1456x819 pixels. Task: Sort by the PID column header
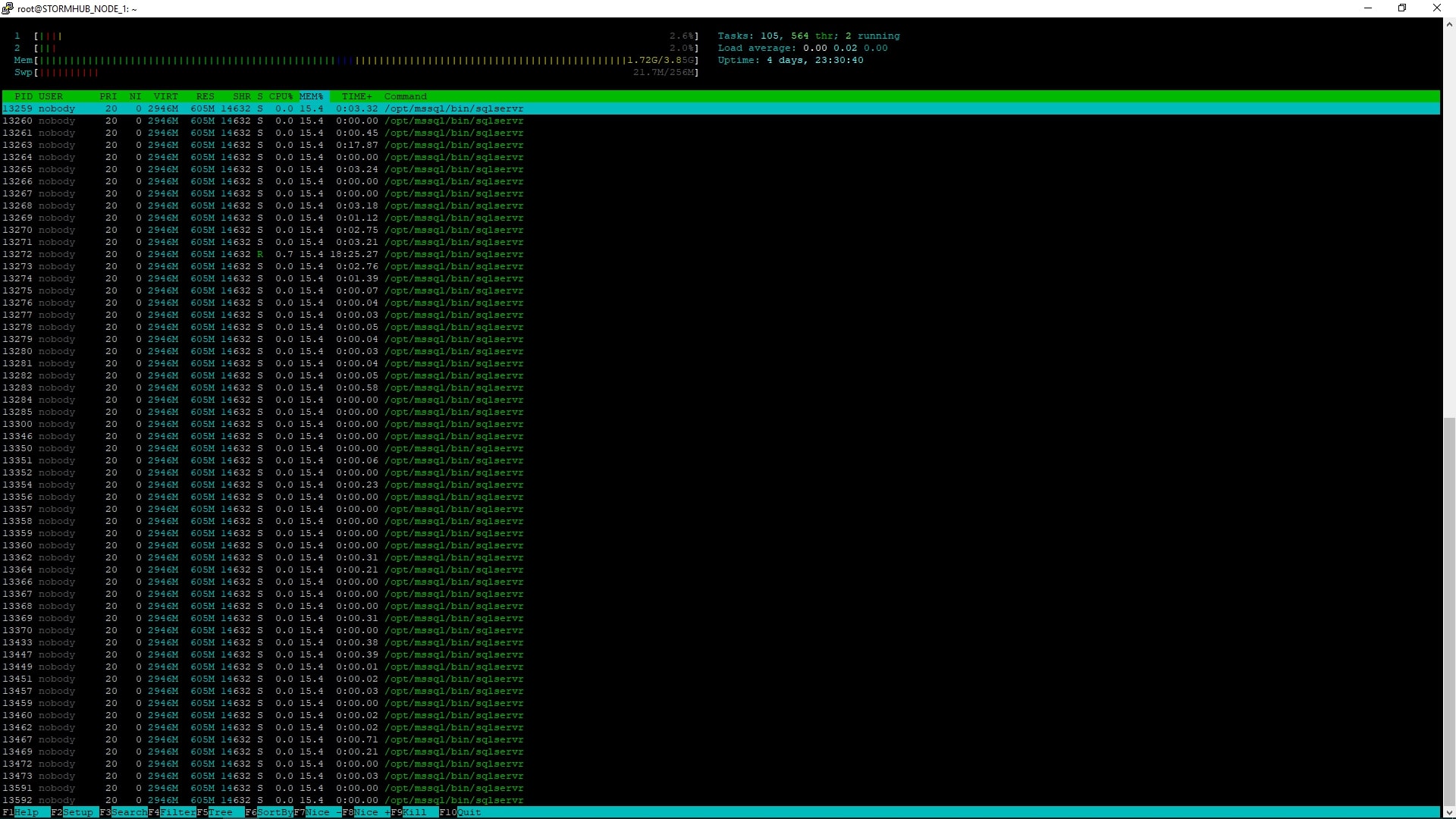(24, 96)
